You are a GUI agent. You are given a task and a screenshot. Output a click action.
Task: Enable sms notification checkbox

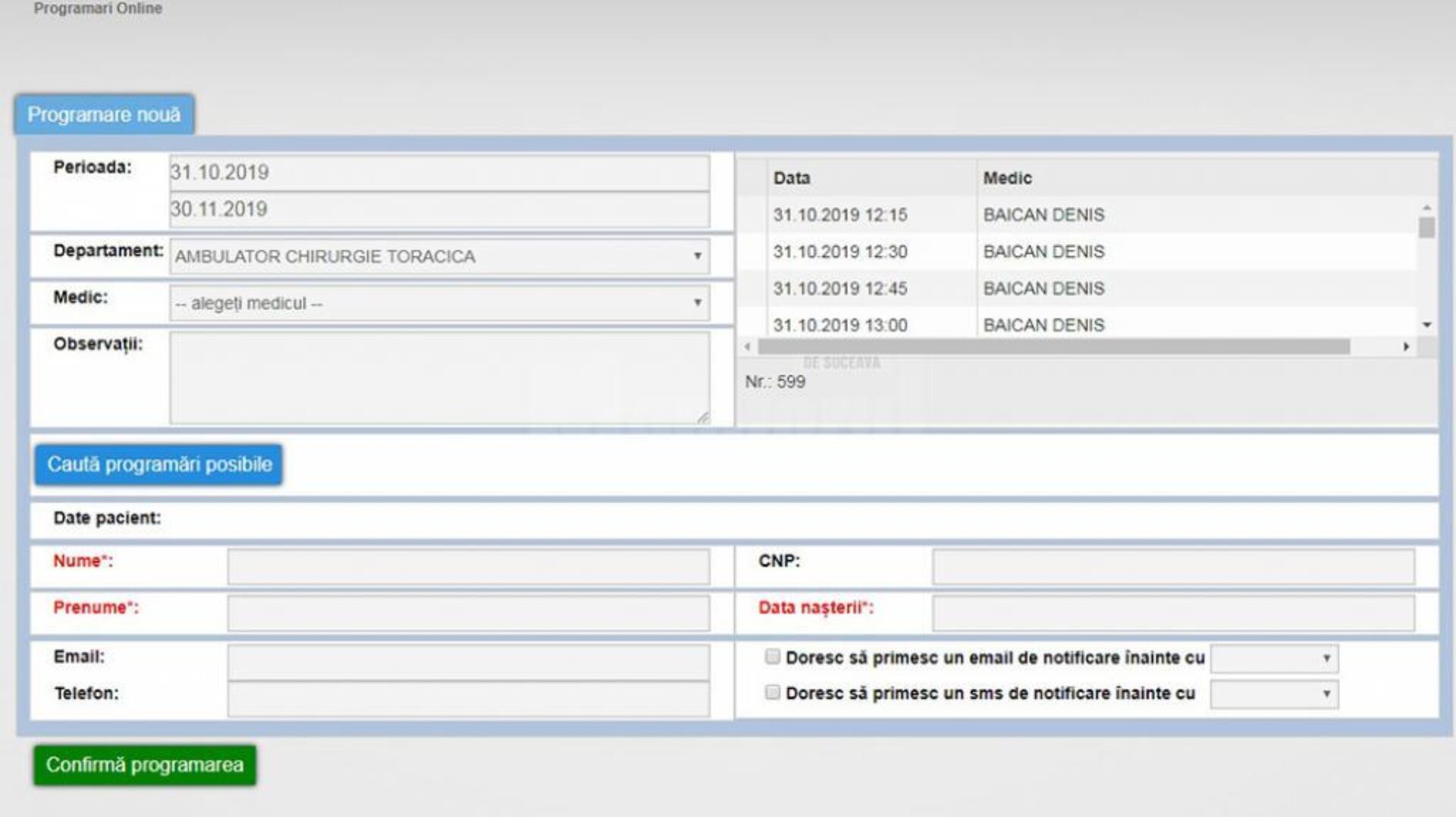tap(772, 692)
